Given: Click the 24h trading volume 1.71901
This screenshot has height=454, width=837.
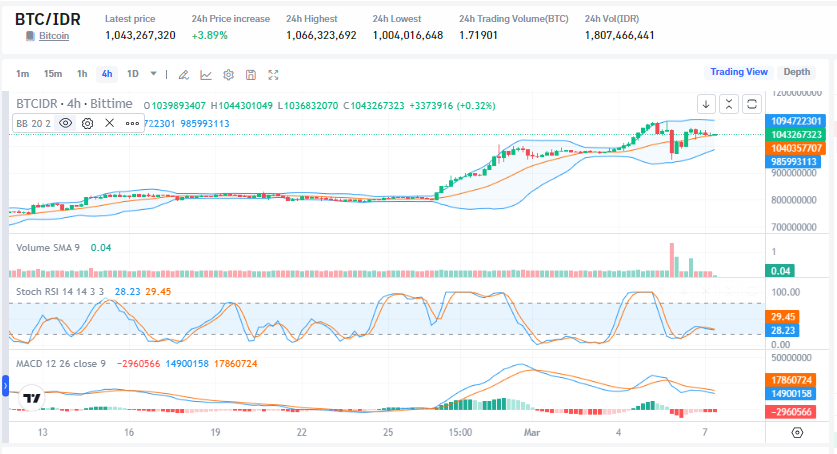Looking at the screenshot, I should pos(478,35).
